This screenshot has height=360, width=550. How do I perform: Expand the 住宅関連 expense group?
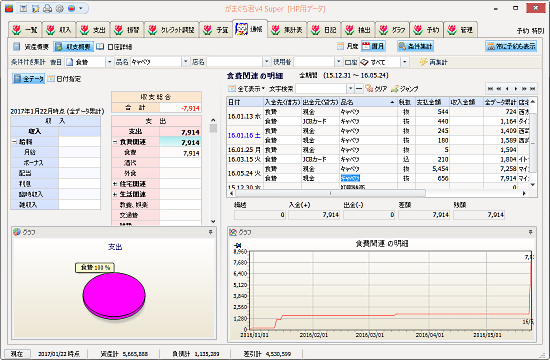click(115, 184)
